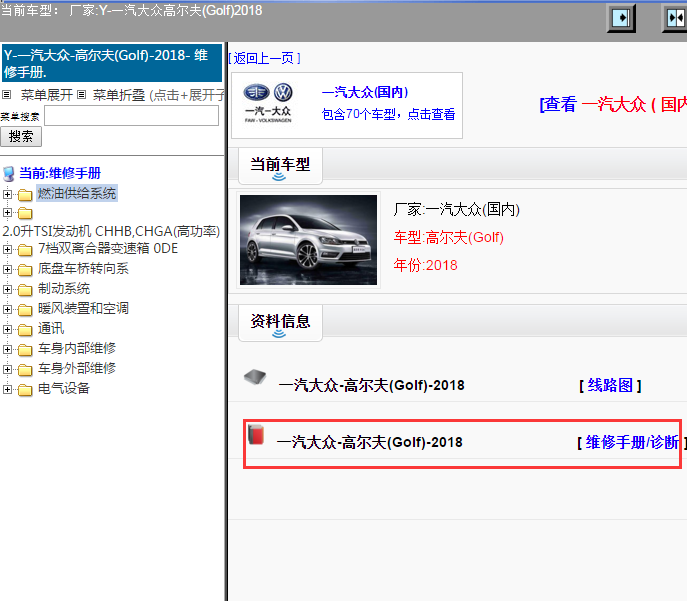Select 7档双离合器变速箱 0DE item
Image resolution: width=687 pixels, height=601 pixels.
(x=108, y=248)
